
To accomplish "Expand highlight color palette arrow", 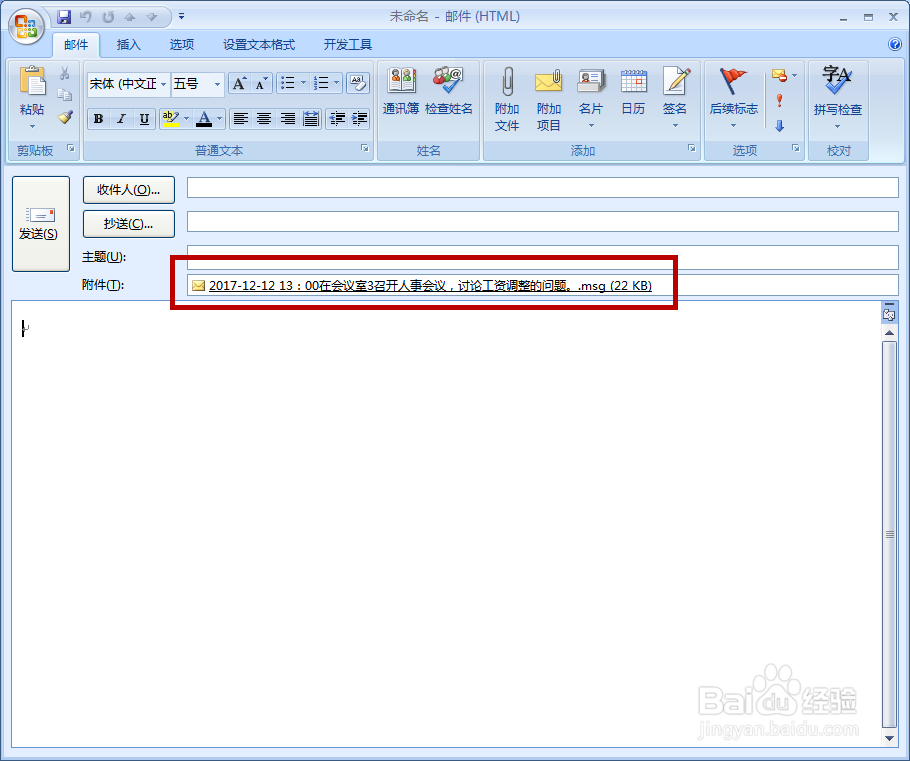I will point(186,119).
